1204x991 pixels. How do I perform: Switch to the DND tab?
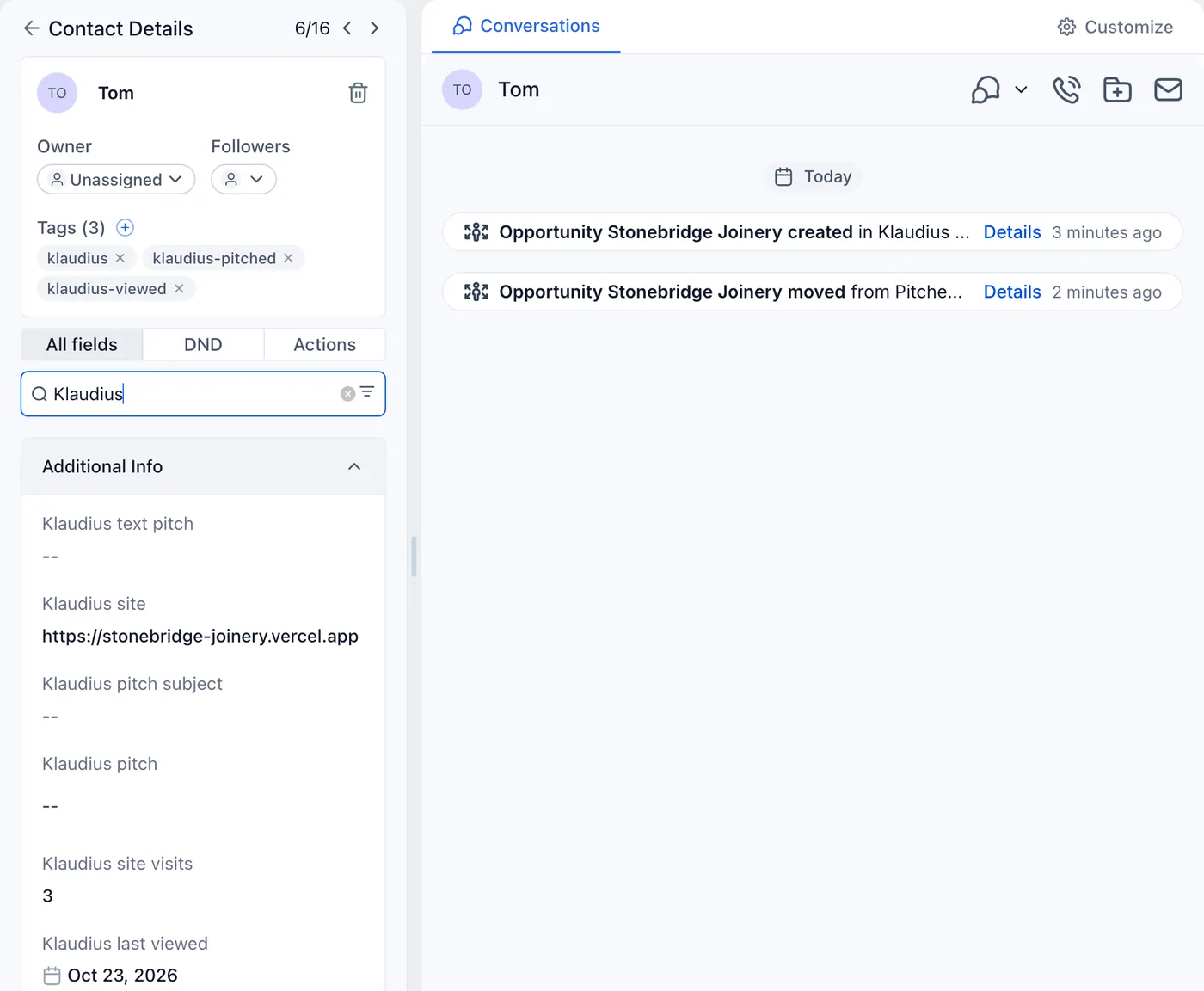pos(203,344)
